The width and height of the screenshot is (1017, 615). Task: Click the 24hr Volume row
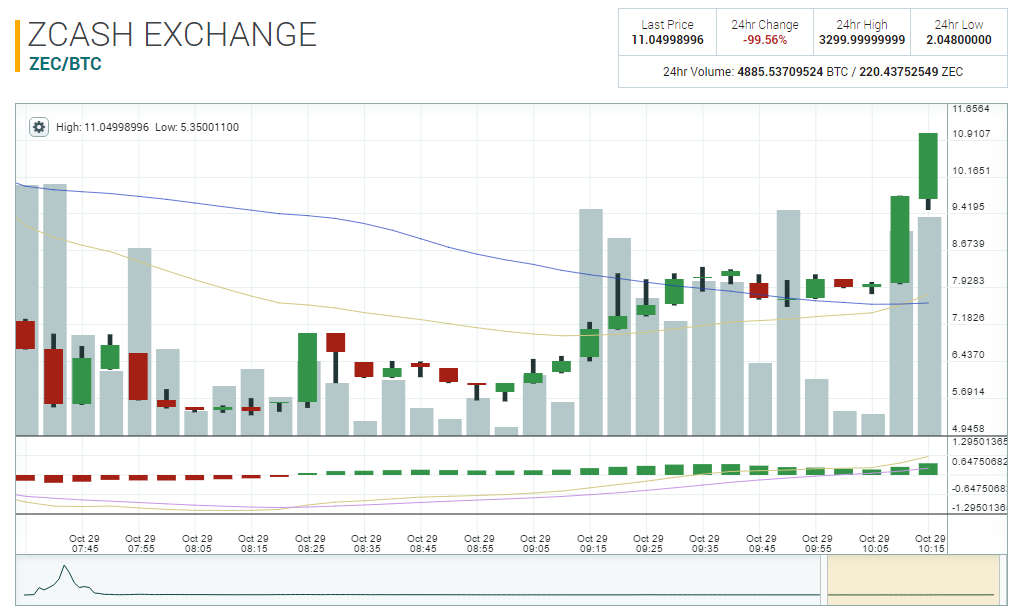pos(812,72)
